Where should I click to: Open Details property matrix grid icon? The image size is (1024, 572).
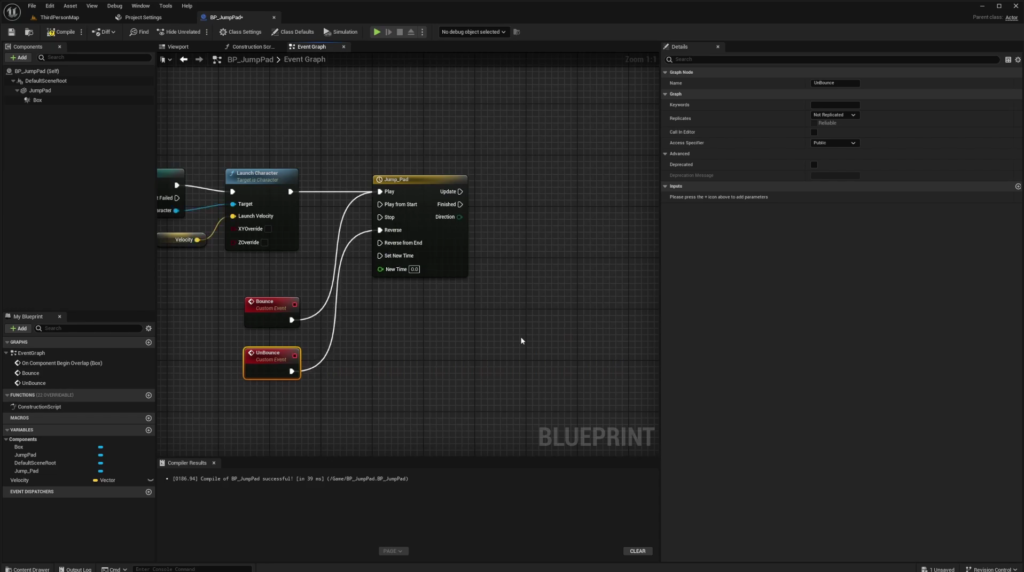pos(1008,59)
